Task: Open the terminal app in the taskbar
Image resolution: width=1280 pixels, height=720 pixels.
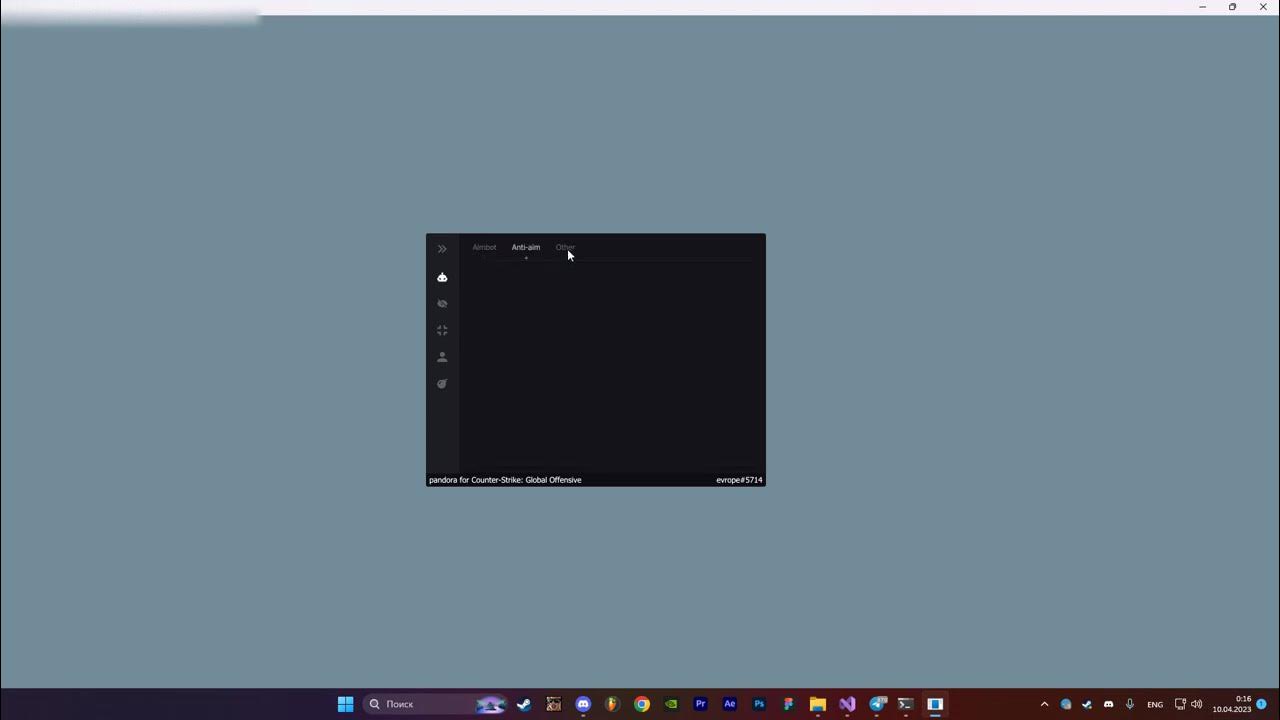Action: tap(906, 704)
